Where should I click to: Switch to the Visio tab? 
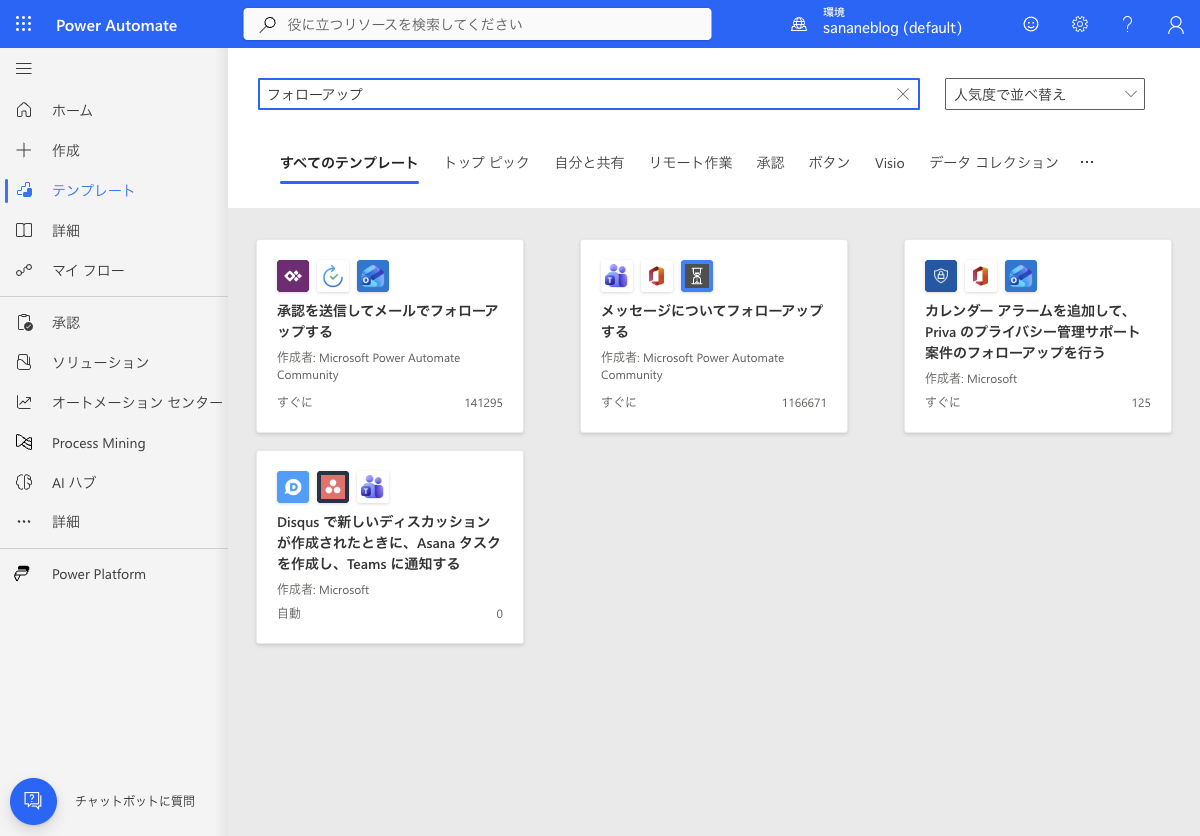889,162
